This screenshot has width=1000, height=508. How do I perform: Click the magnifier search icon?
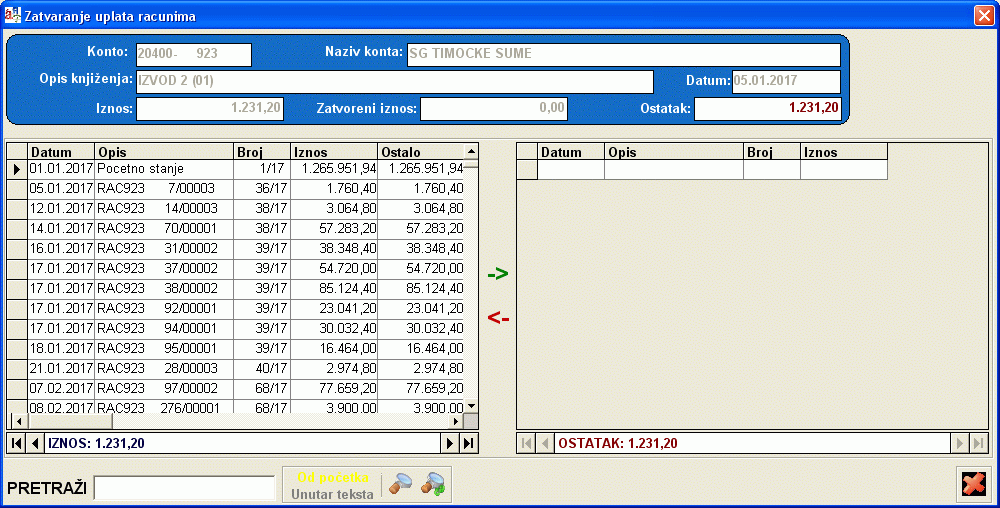click(400, 485)
